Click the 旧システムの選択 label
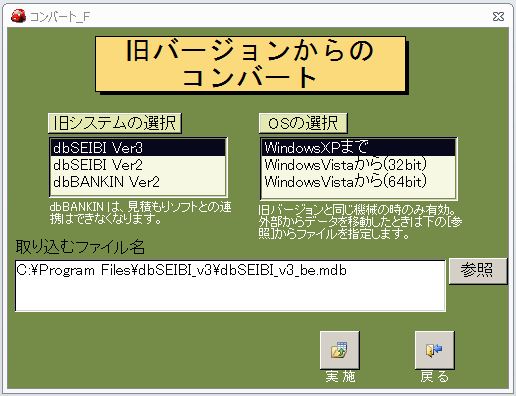 click(115, 123)
